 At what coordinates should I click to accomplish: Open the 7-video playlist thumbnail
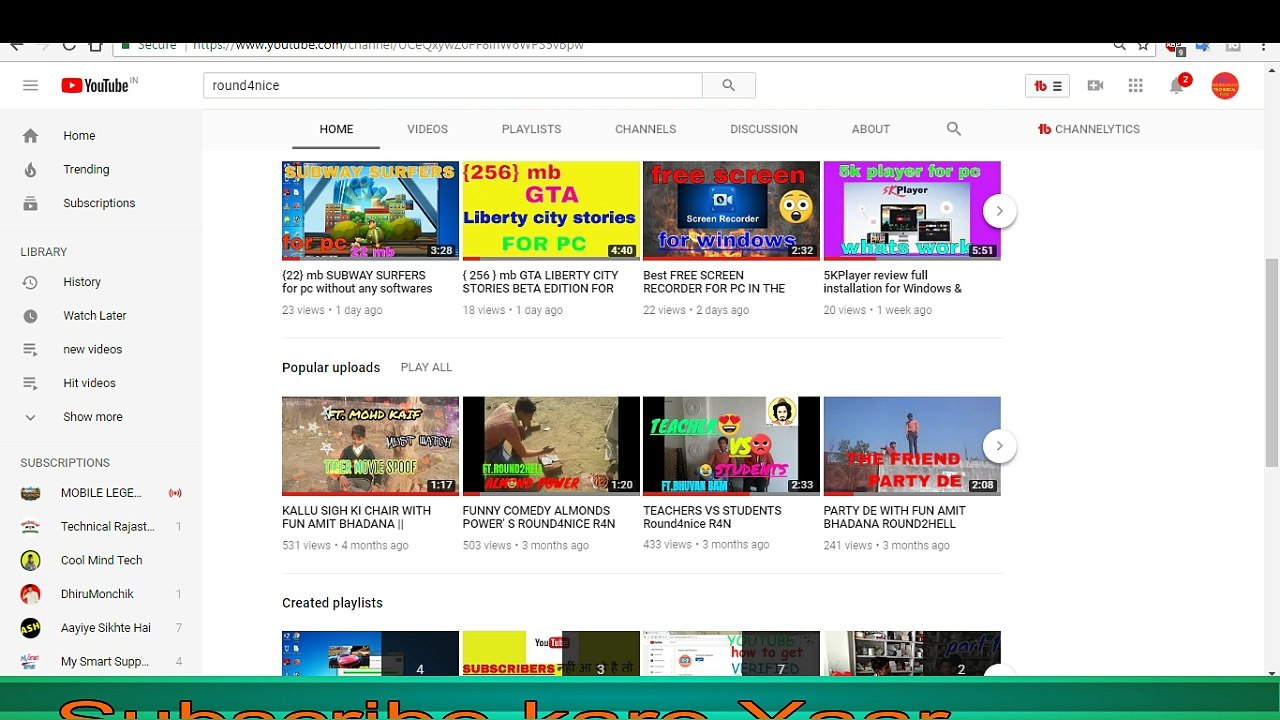click(x=731, y=654)
